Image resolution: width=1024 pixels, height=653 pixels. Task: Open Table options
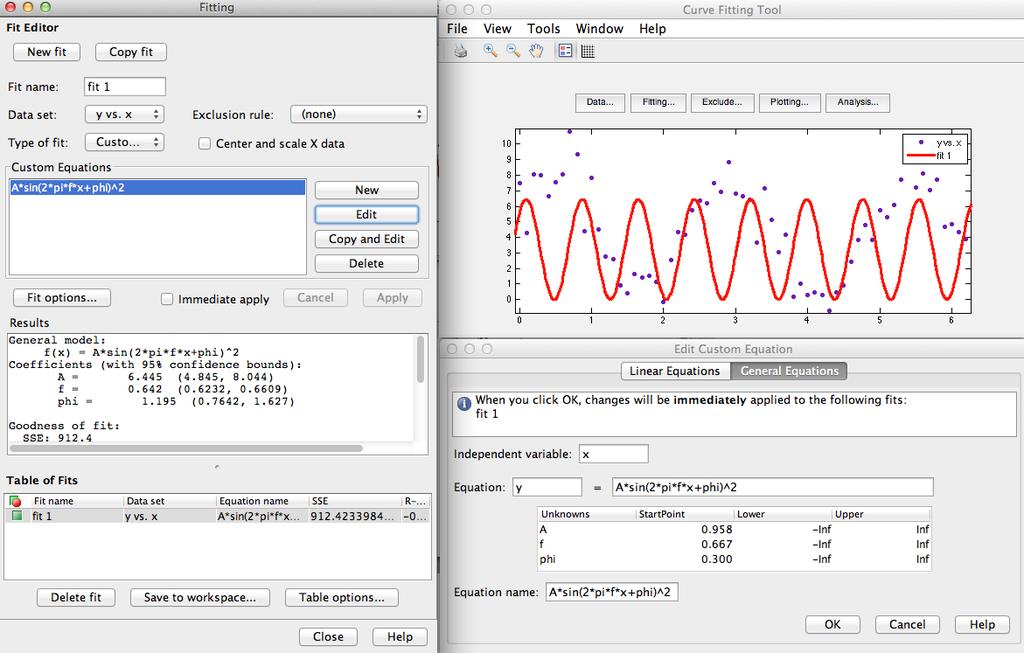(x=342, y=597)
